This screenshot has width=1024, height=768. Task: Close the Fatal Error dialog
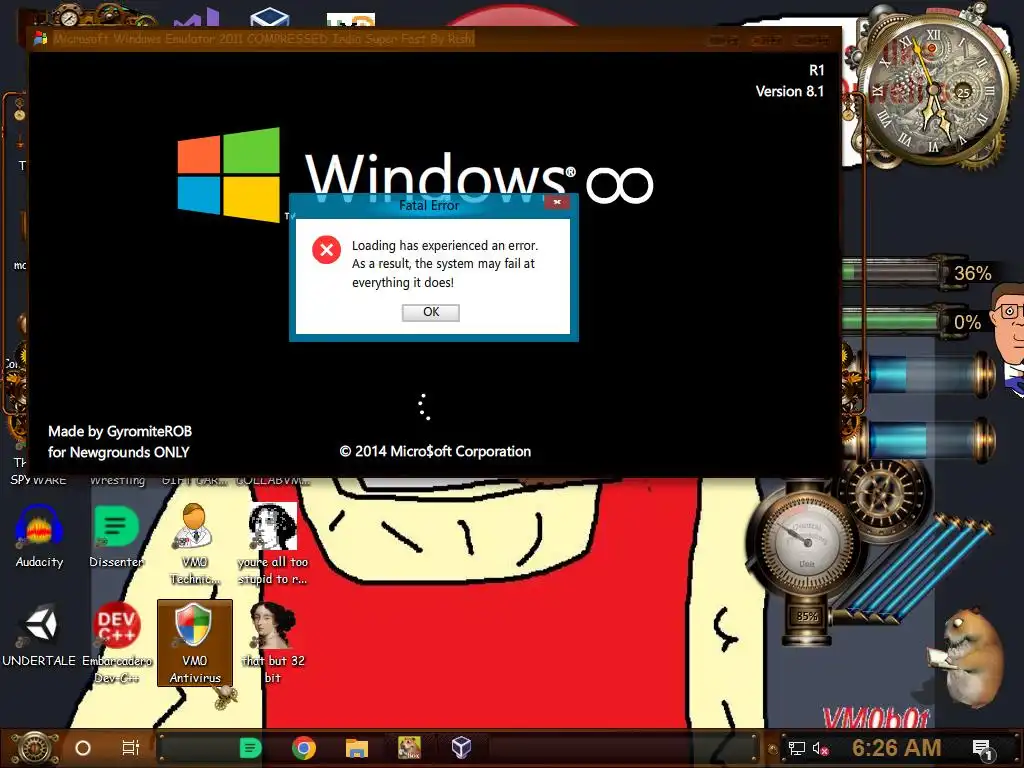tap(557, 202)
